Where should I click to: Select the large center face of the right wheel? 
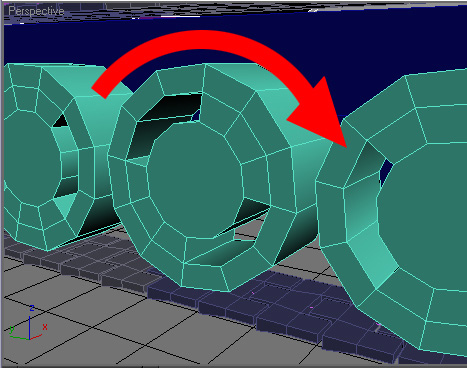(423, 217)
